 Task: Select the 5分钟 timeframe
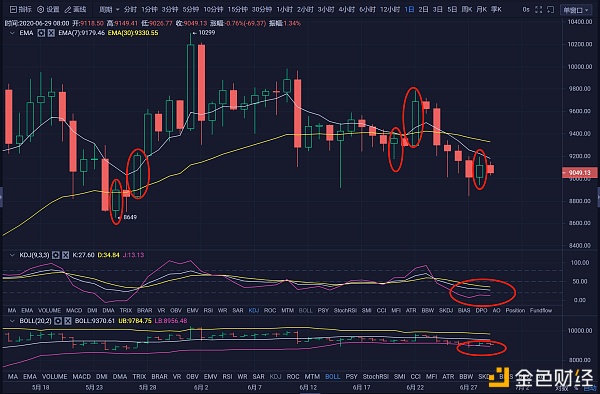coord(190,9)
